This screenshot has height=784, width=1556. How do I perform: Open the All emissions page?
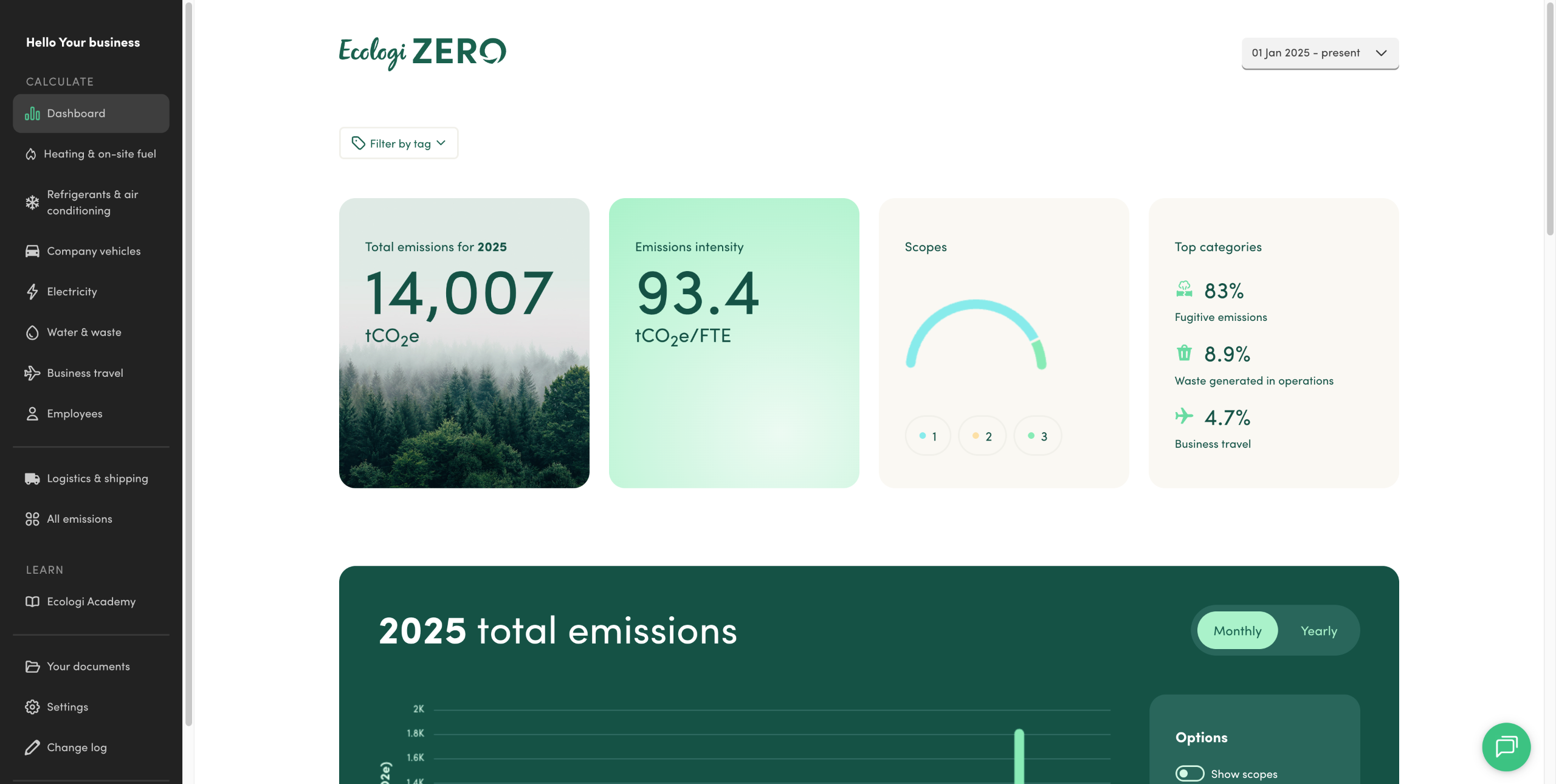[79, 519]
